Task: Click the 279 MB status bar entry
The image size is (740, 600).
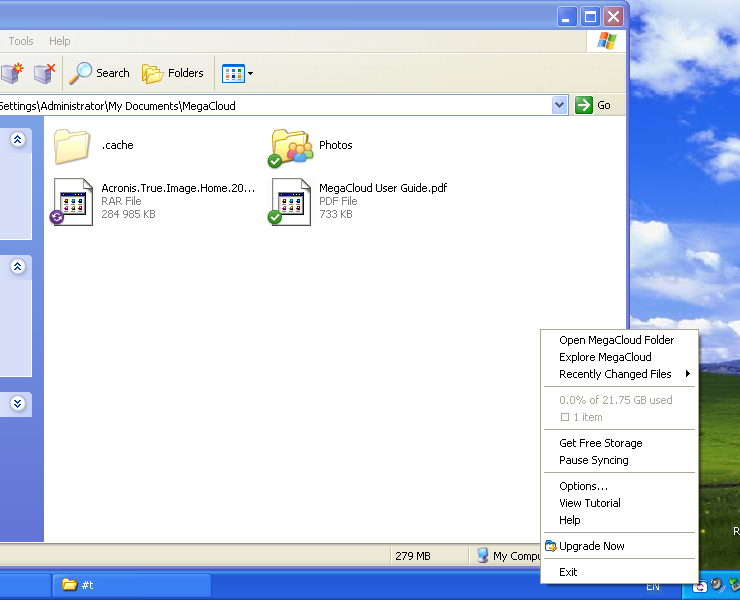Action: tap(412, 556)
